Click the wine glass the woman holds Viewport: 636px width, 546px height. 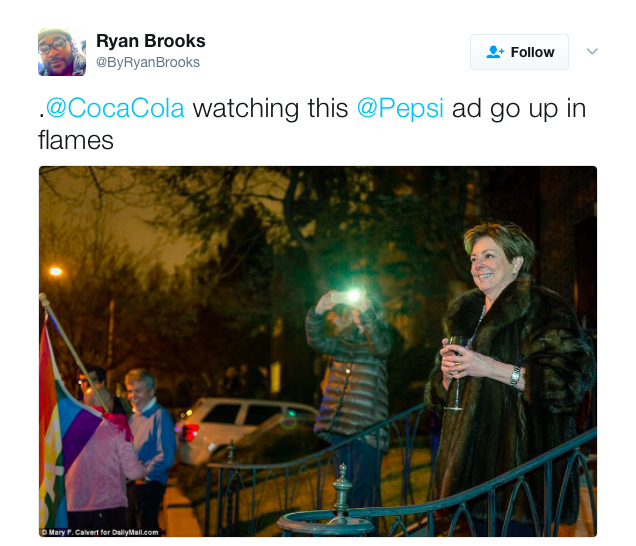click(457, 373)
